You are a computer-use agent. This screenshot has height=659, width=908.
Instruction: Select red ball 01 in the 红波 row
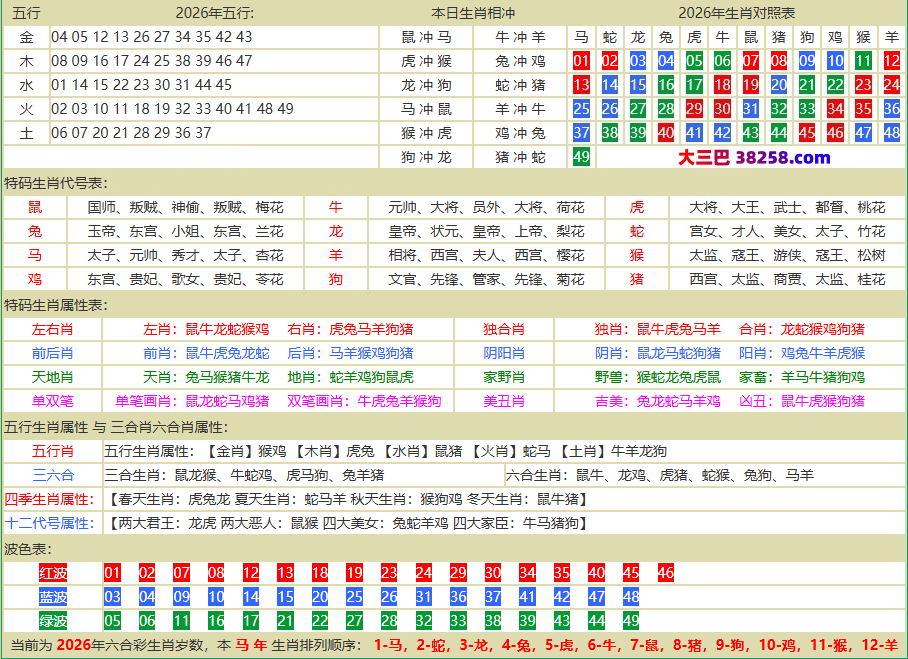click(x=112, y=573)
